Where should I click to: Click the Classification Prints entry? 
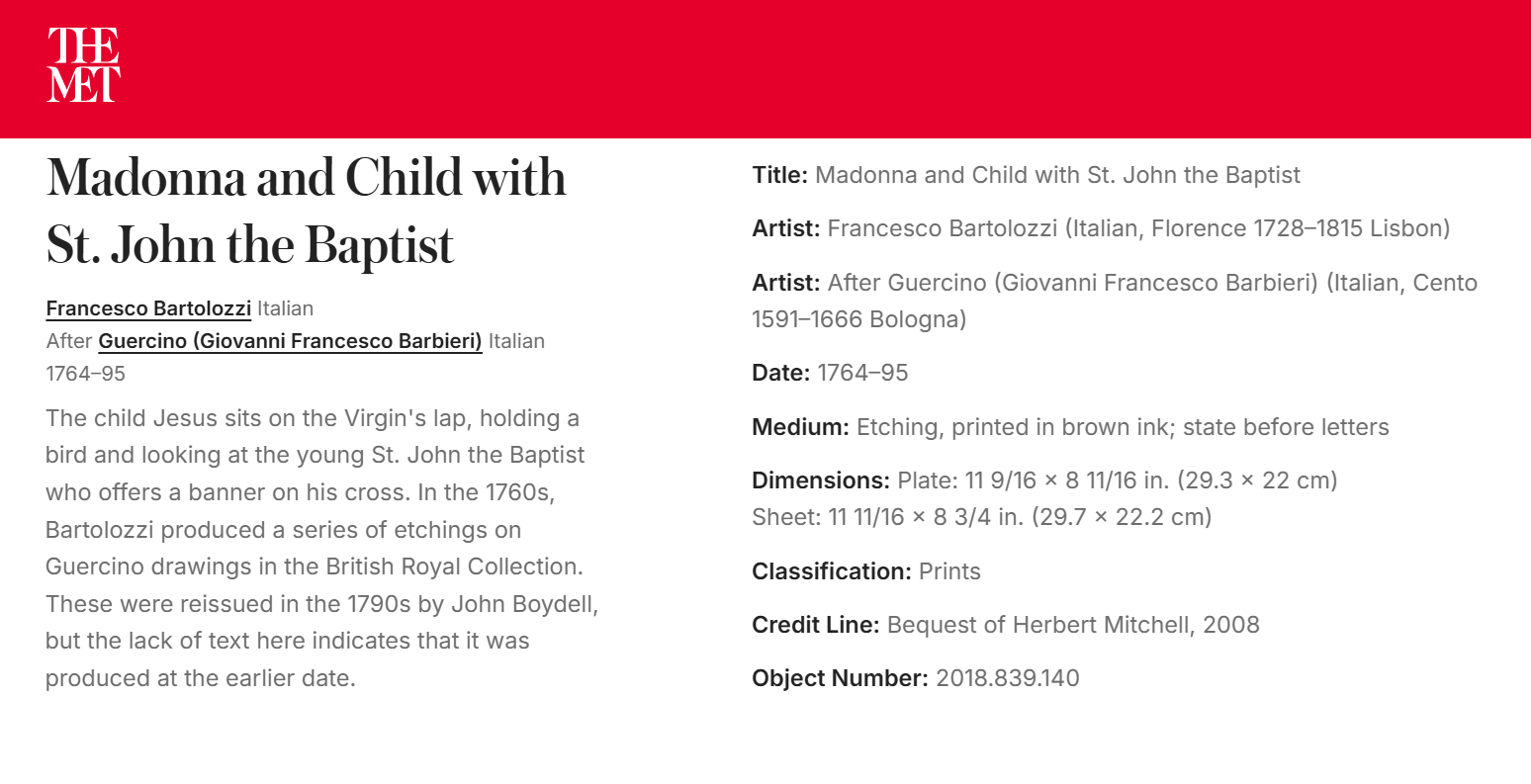pos(866,571)
